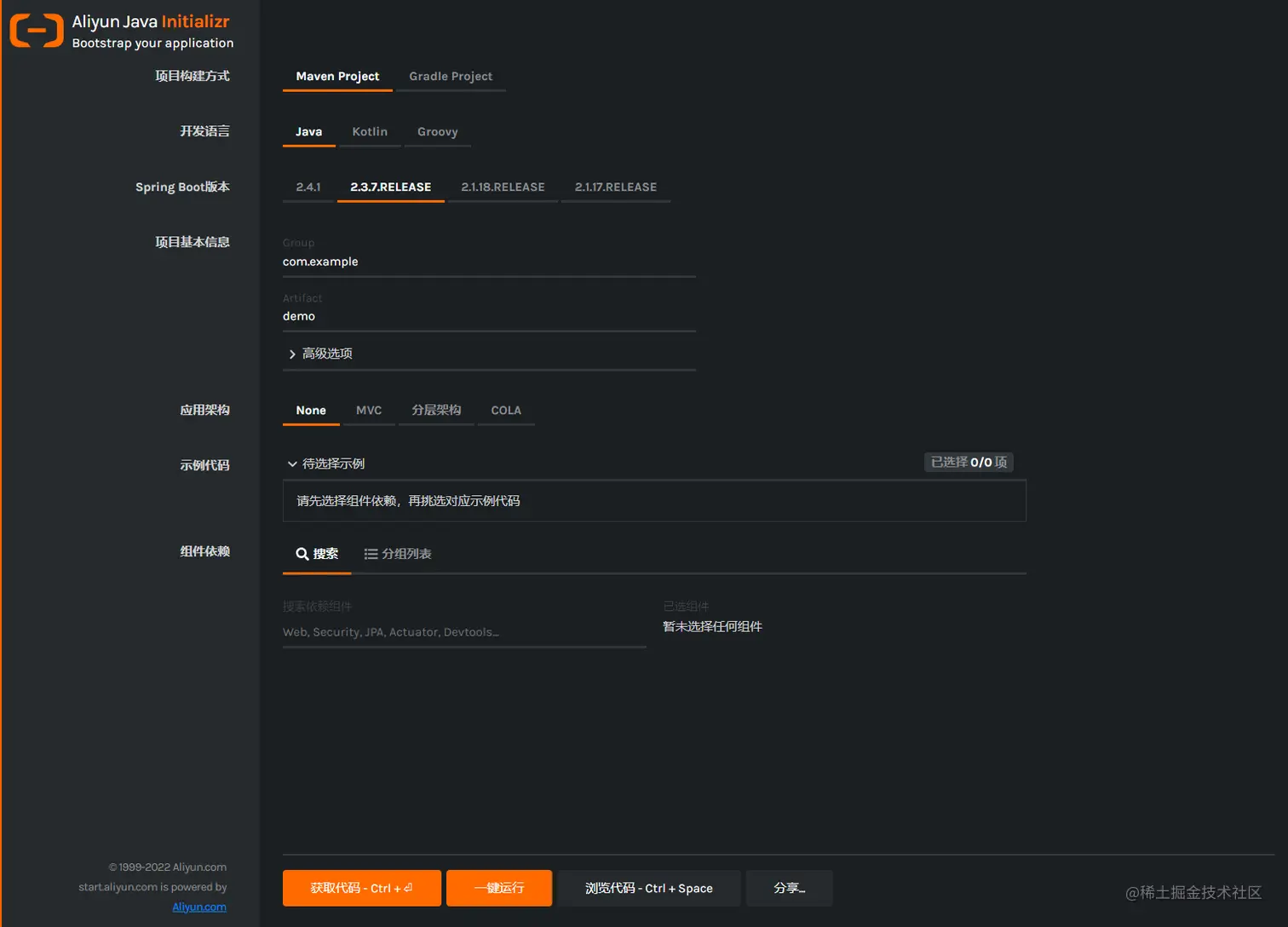Click the 一键运行 button
The width and height of the screenshot is (1288, 927).
[499, 888]
